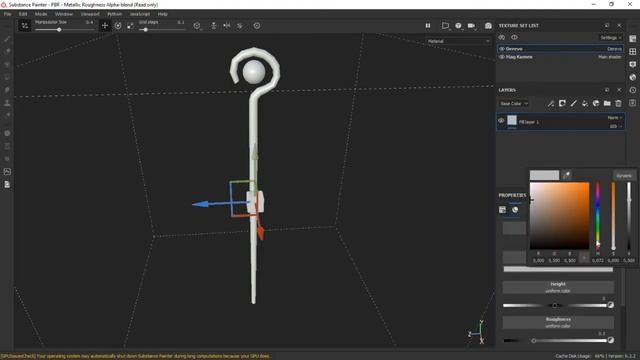Screen dimensions: 640x360
Task: Click the camera icon in the viewport toolbar
Action: point(488,26)
